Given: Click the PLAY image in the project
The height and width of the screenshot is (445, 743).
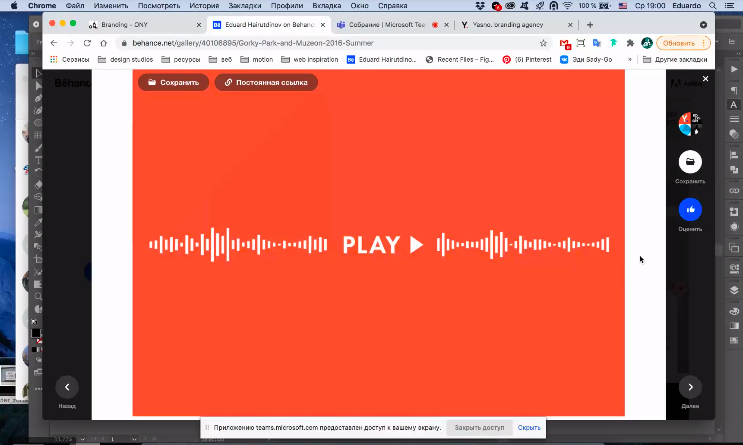Looking at the screenshot, I should [379, 244].
